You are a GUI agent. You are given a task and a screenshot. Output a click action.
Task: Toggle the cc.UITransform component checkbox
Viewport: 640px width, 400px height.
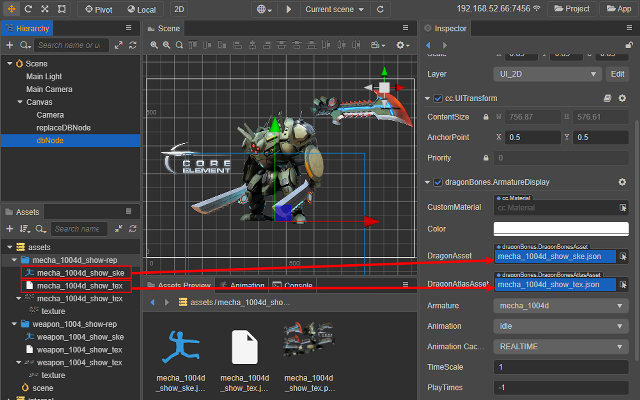click(438, 98)
